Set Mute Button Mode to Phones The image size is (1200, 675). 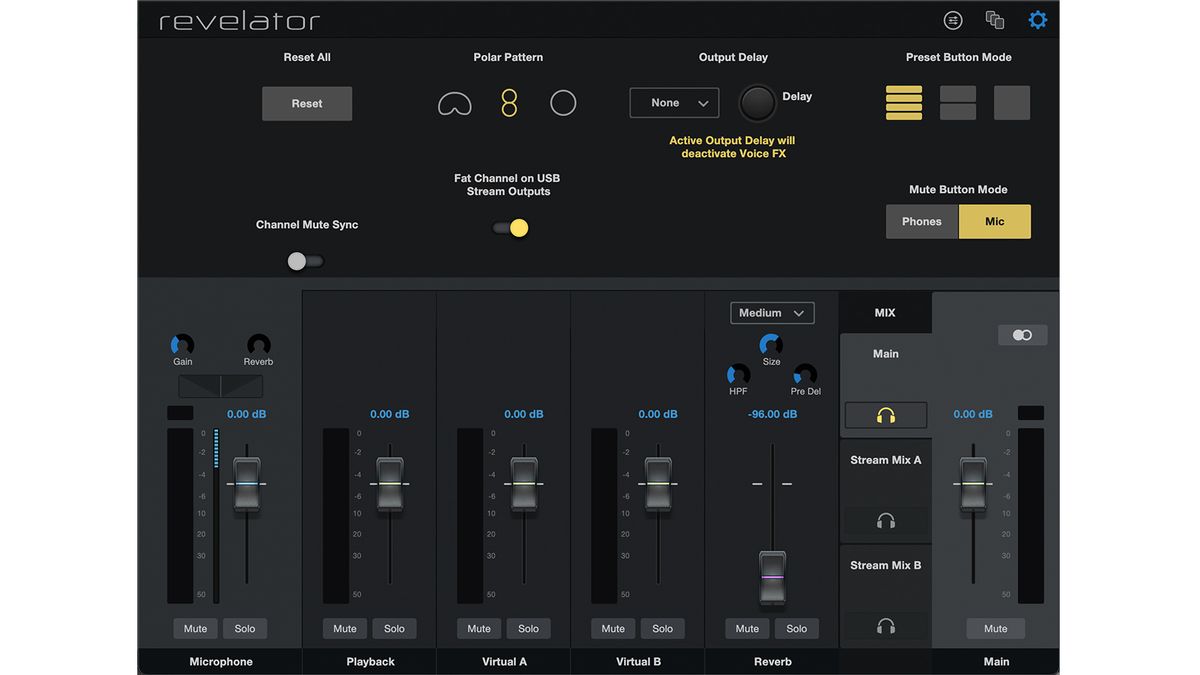[922, 222]
